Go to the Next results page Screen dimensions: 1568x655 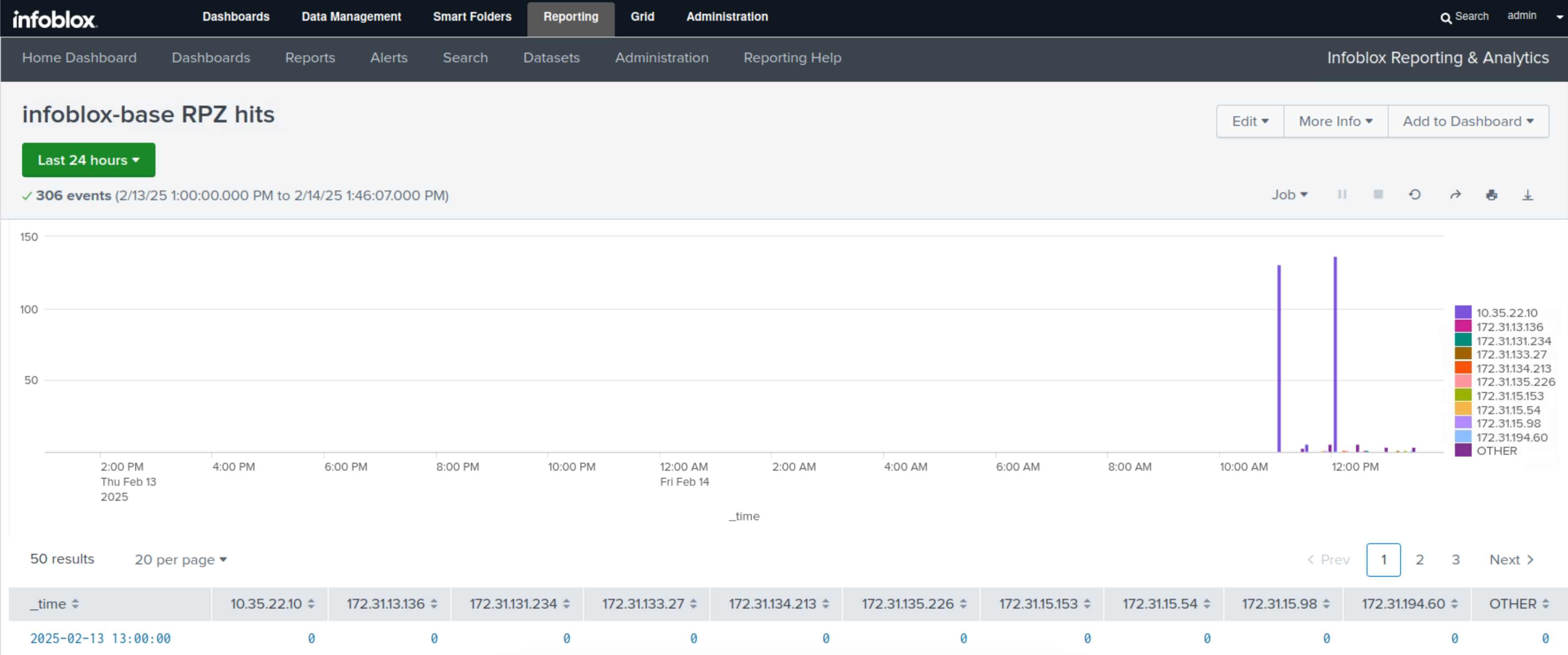point(1511,560)
